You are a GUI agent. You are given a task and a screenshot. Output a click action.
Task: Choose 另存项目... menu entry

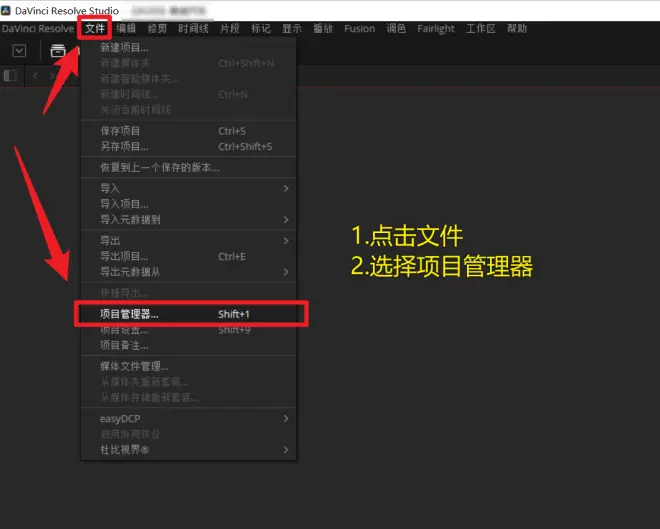[x=188, y=146]
